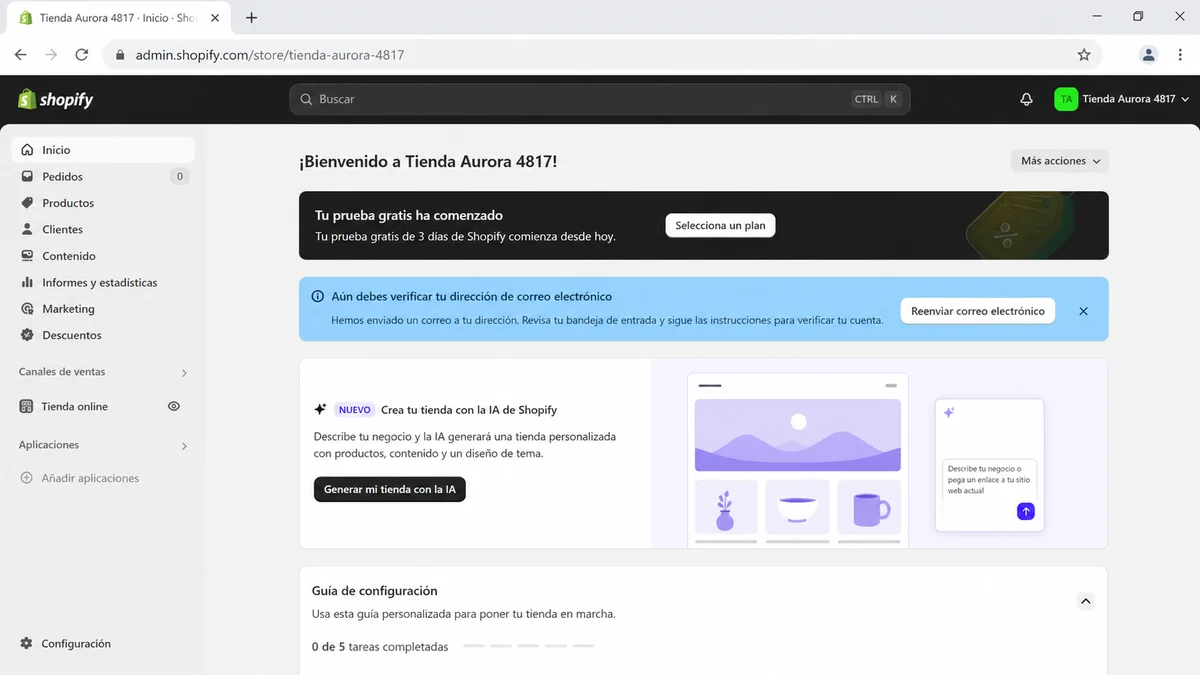Open Chrome three-dot menu
Viewport: 1200px width, 675px height.
click(x=1180, y=55)
